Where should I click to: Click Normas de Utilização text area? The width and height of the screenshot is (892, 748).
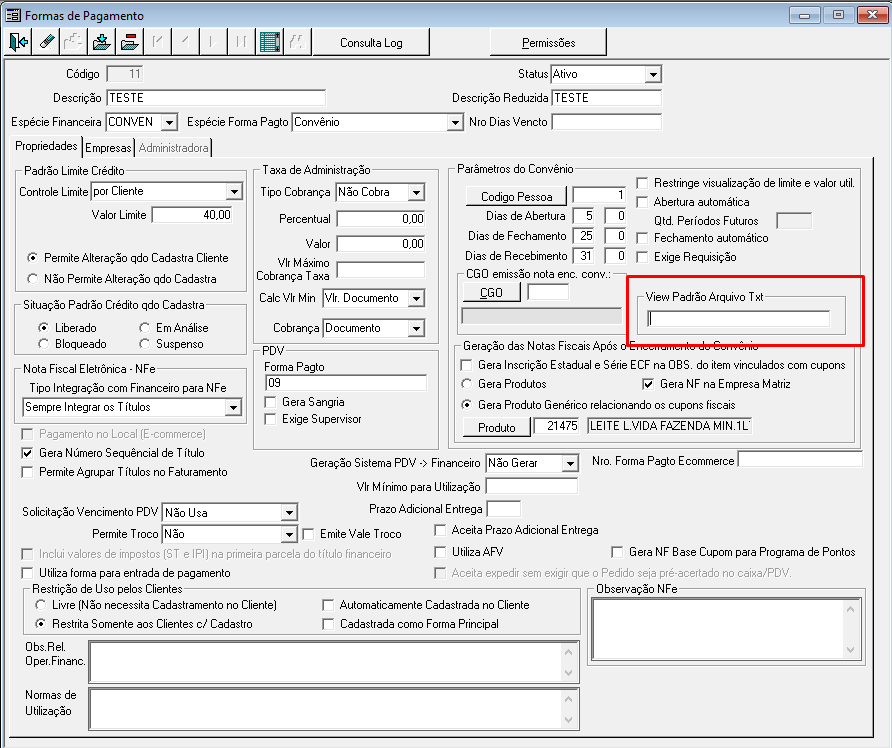click(x=326, y=709)
